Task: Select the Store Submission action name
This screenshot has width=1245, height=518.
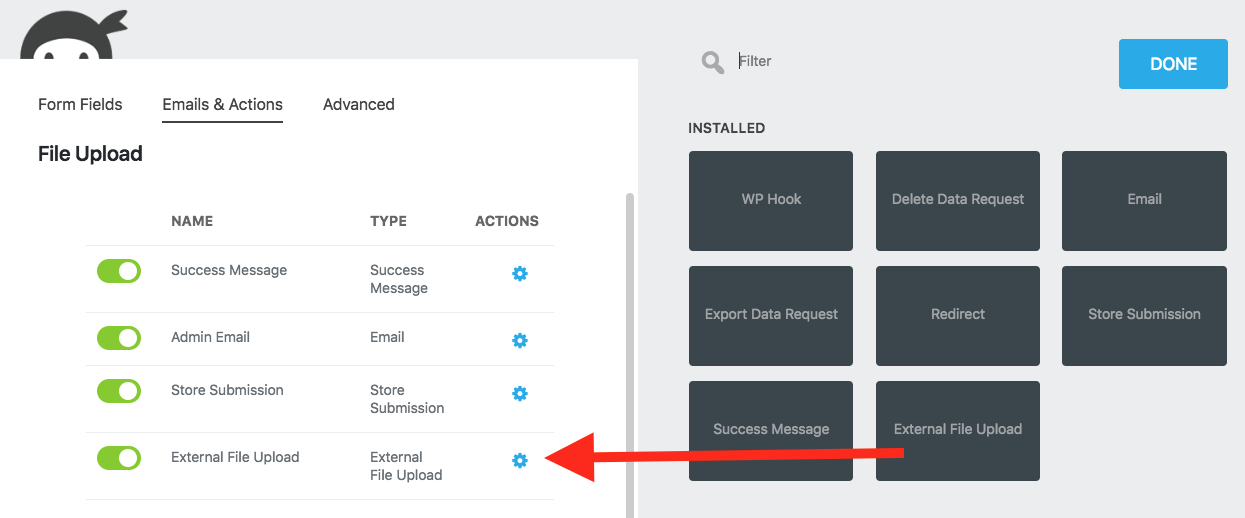Action: 227,390
